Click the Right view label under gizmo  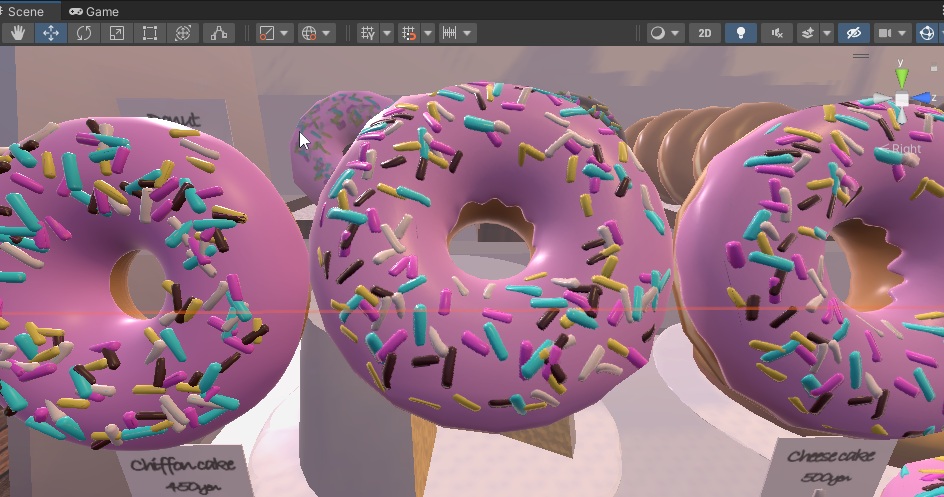pos(905,149)
